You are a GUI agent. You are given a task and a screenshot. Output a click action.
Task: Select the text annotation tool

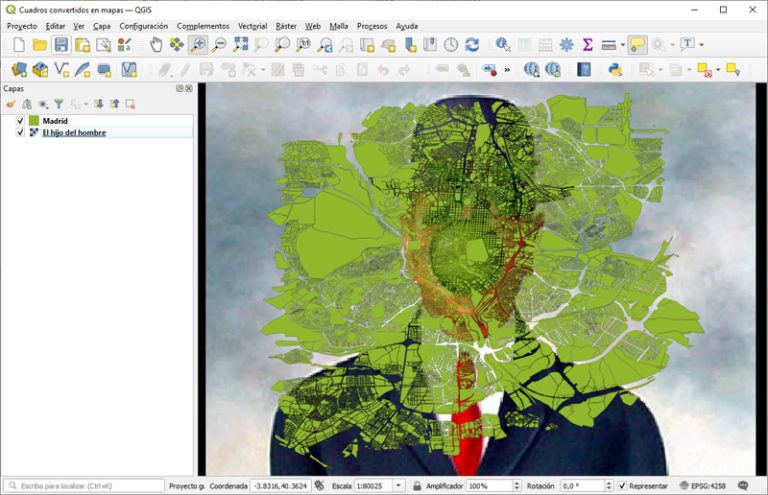tap(688, 45)
